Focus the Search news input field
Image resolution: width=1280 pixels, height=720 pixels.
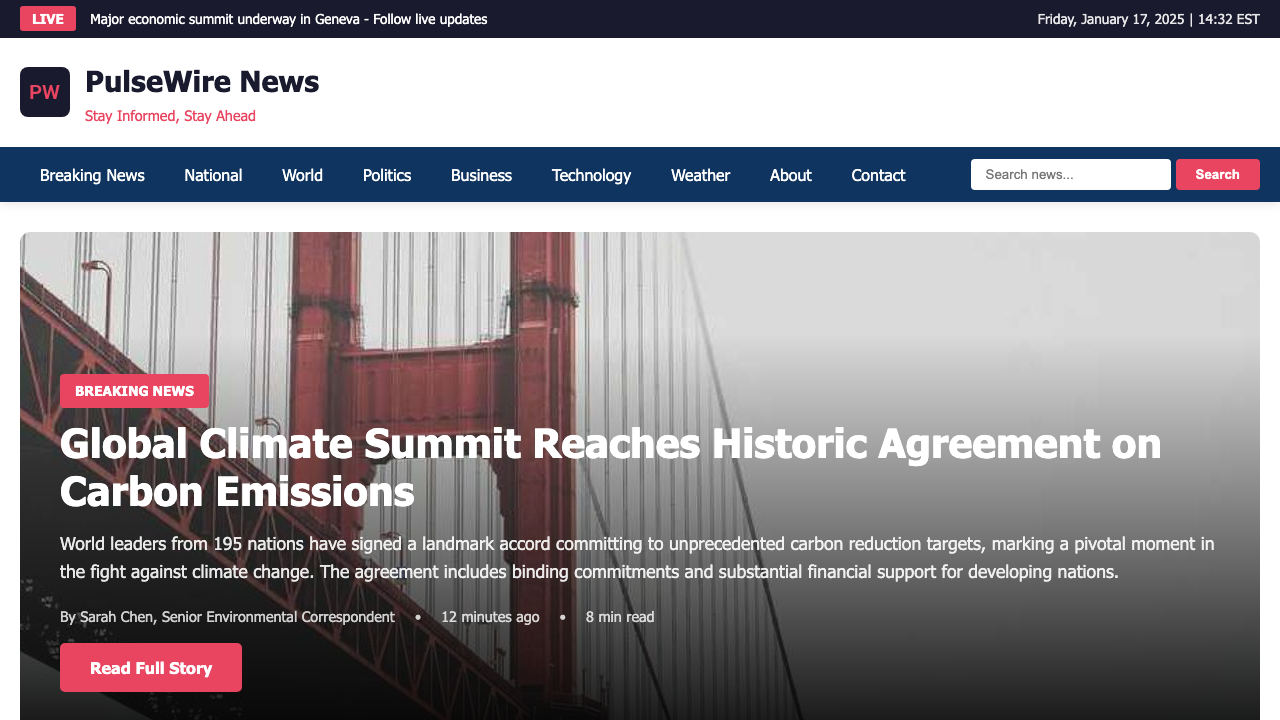(1070, 174)
